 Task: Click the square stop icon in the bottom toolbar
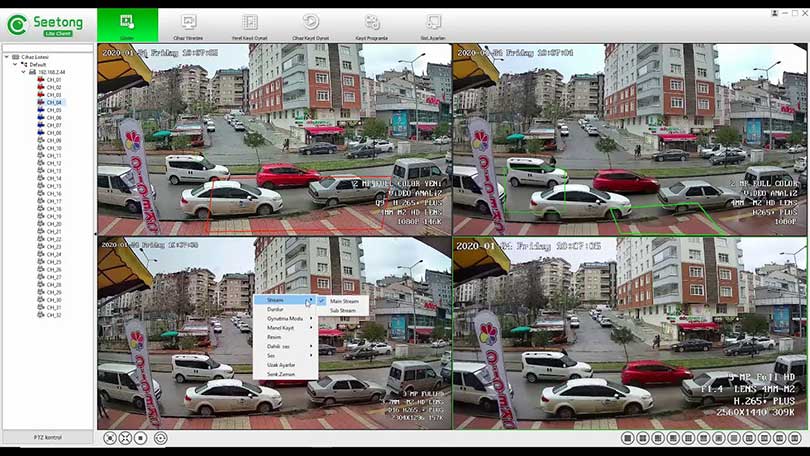tap(141, 438)
